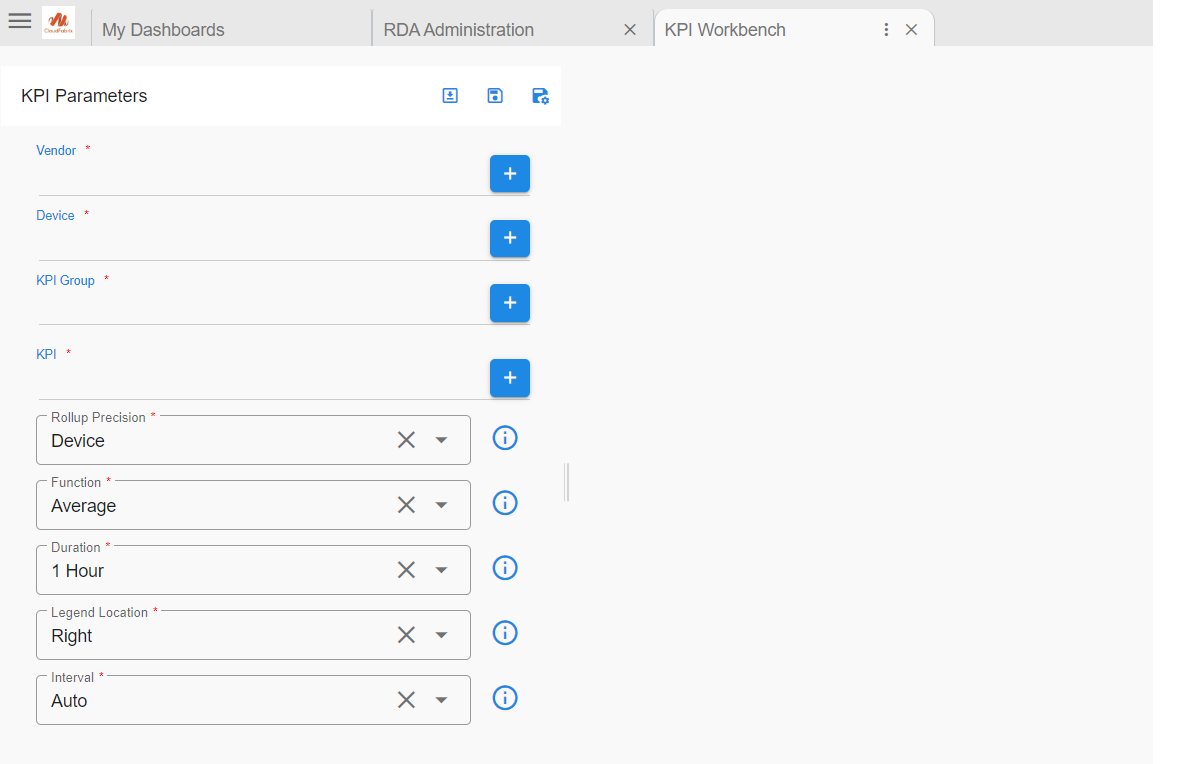Clear the Interval value with X
The height and width of the screenshot is (764, 1186).
(x=406, y=700)
